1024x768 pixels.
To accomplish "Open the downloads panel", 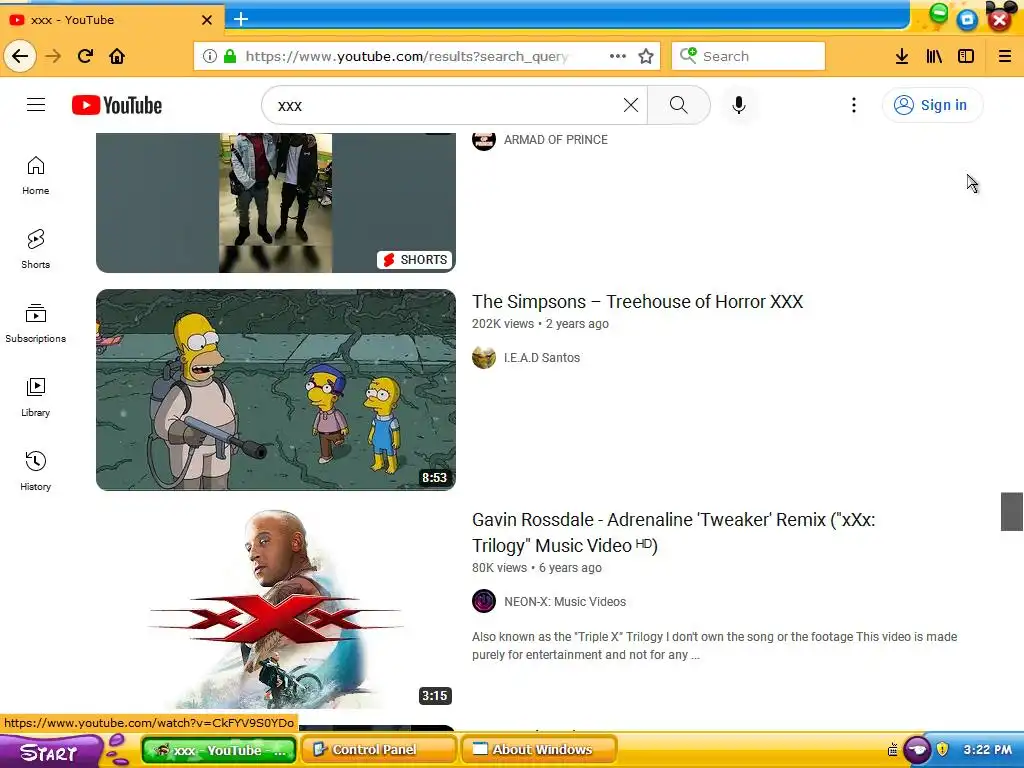I will coord(902,56).
